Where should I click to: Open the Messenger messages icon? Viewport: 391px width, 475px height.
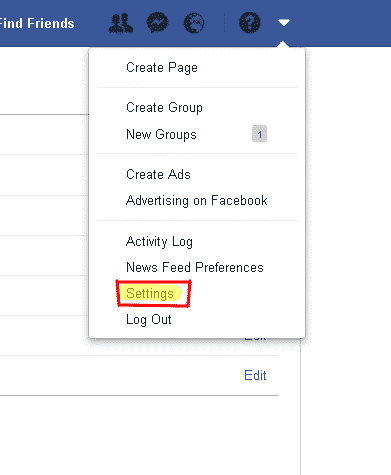coord(157,22)
